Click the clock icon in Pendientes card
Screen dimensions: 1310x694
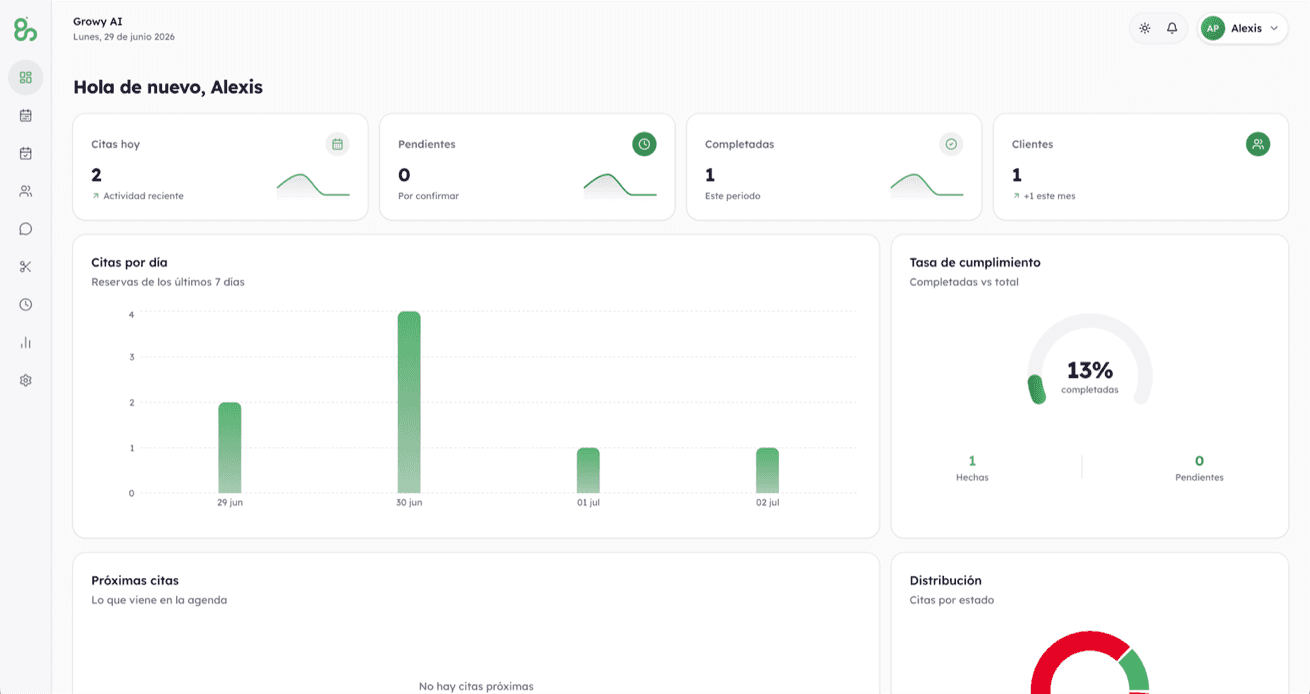[644, 144]
